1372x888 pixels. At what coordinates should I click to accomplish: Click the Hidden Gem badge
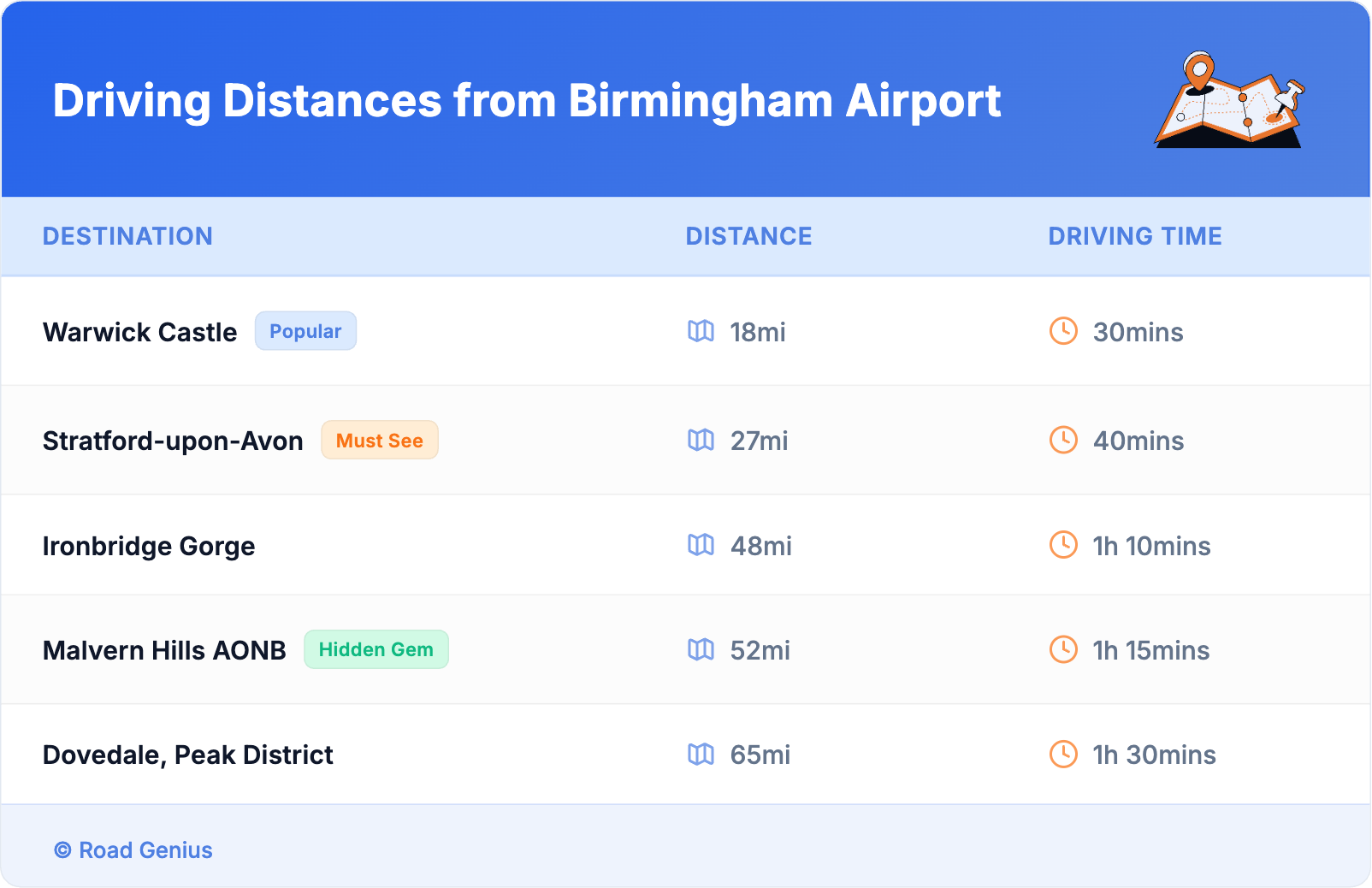(376, 649)
